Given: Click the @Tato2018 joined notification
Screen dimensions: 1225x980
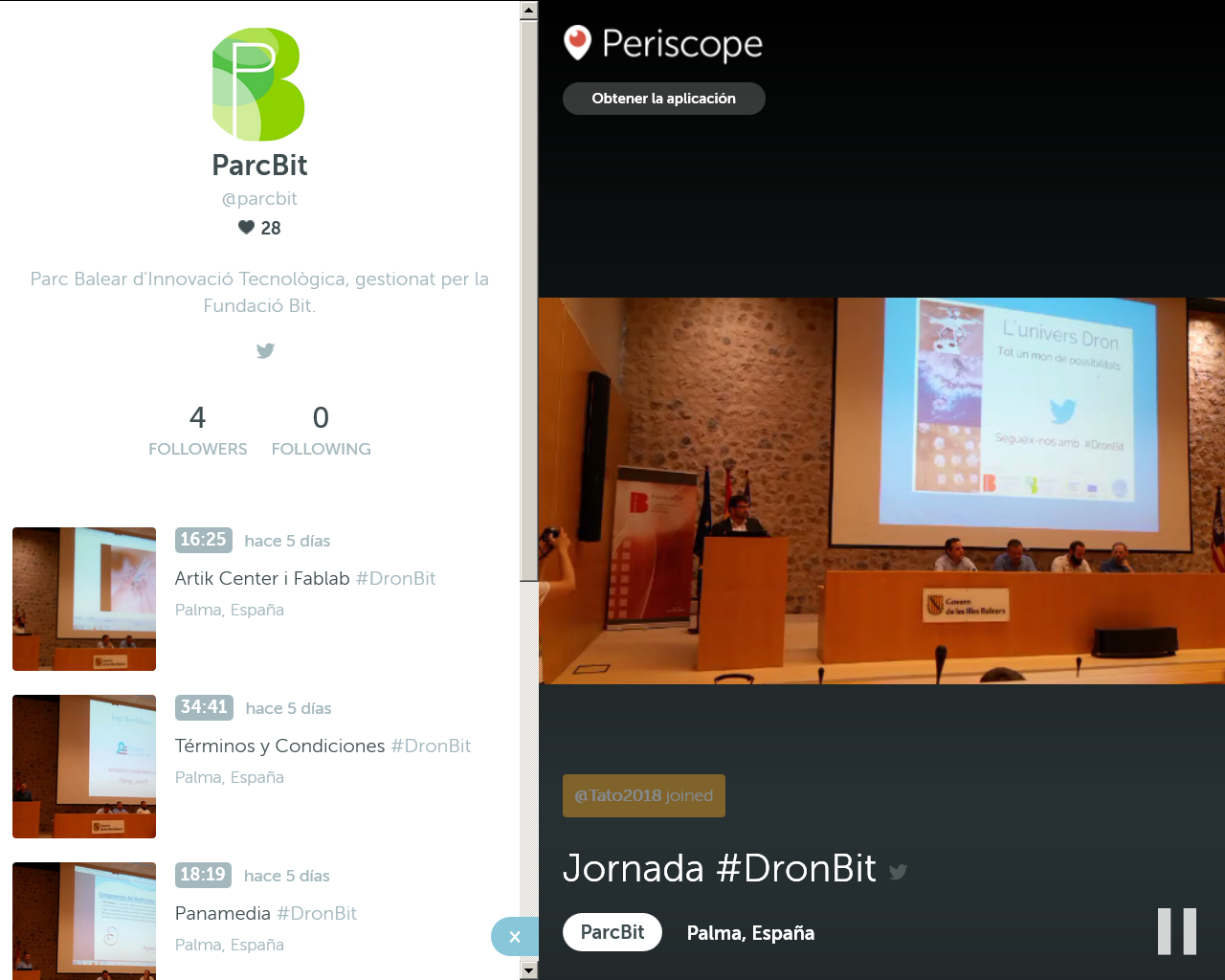Looking at the screenshot, I should (644, 795).
